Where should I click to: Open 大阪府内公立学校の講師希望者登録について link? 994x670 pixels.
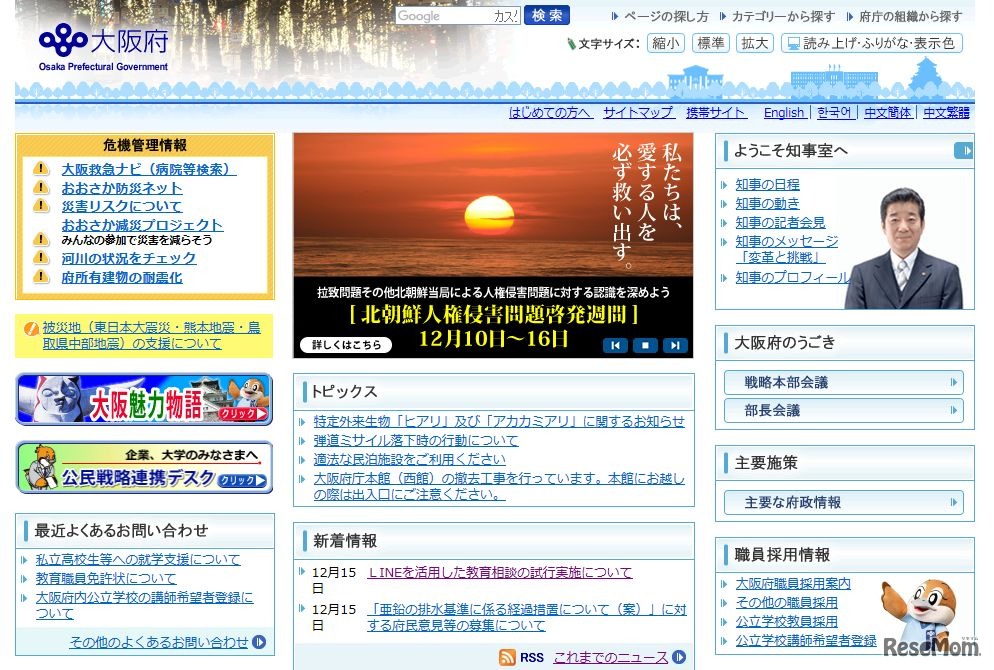145,605
